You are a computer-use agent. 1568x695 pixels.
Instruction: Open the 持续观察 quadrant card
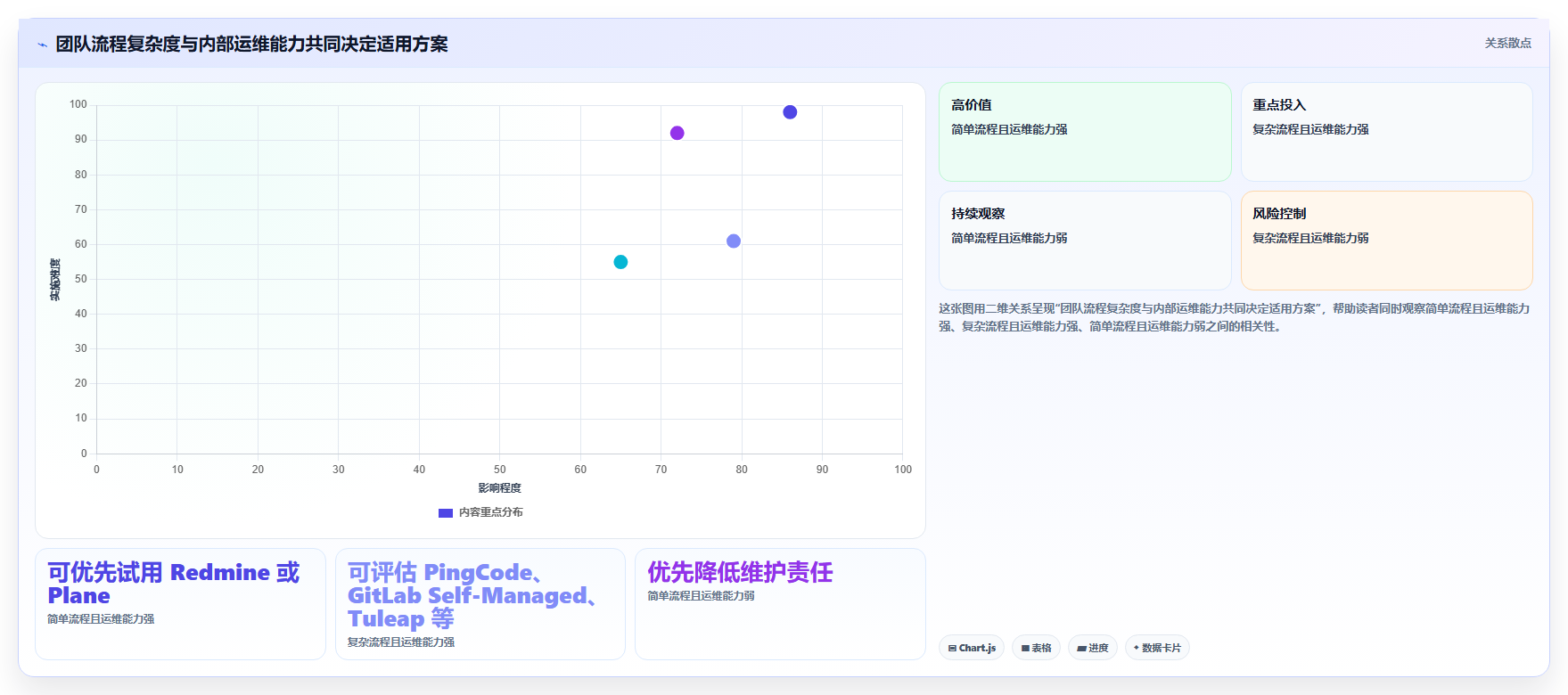(x=1085, y=241)
